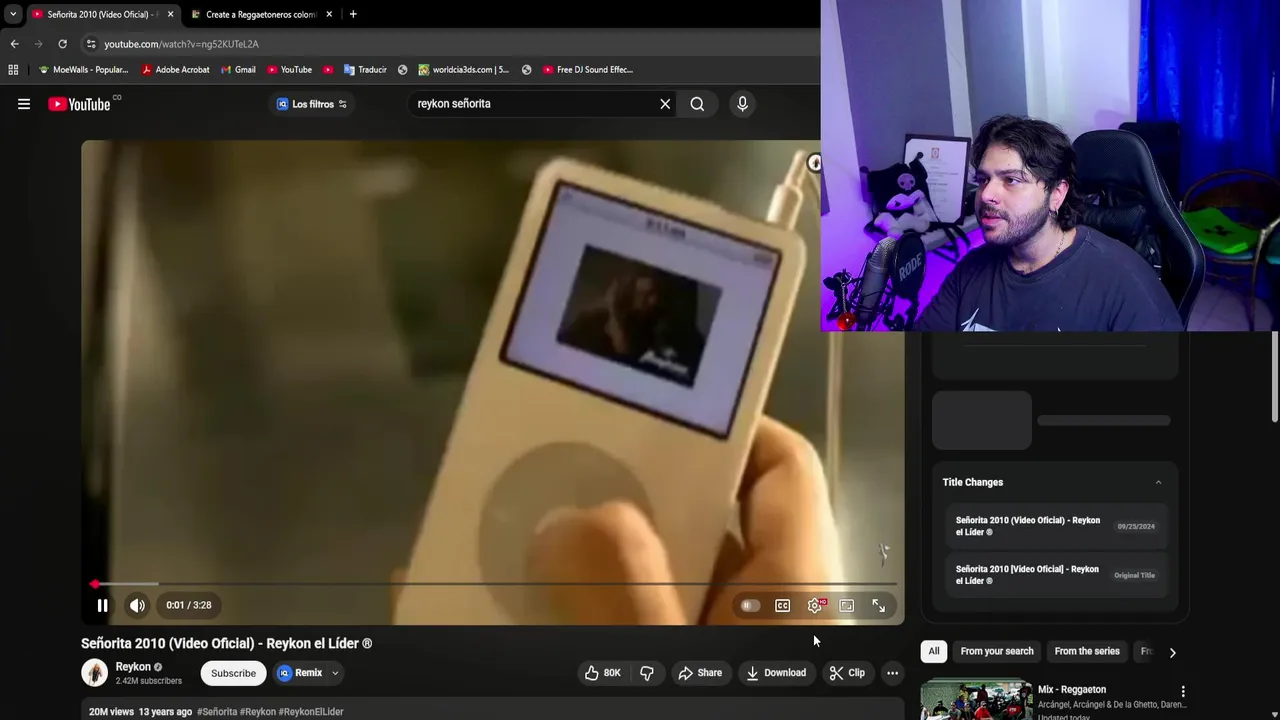
Task: Go back in browser history
Action: 14,44
